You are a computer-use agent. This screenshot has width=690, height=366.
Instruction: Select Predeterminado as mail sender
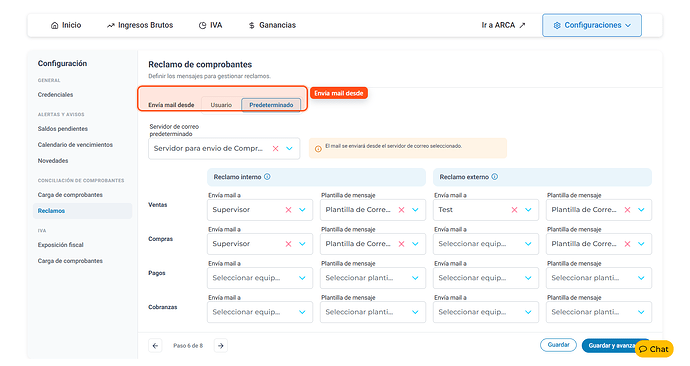271,105
